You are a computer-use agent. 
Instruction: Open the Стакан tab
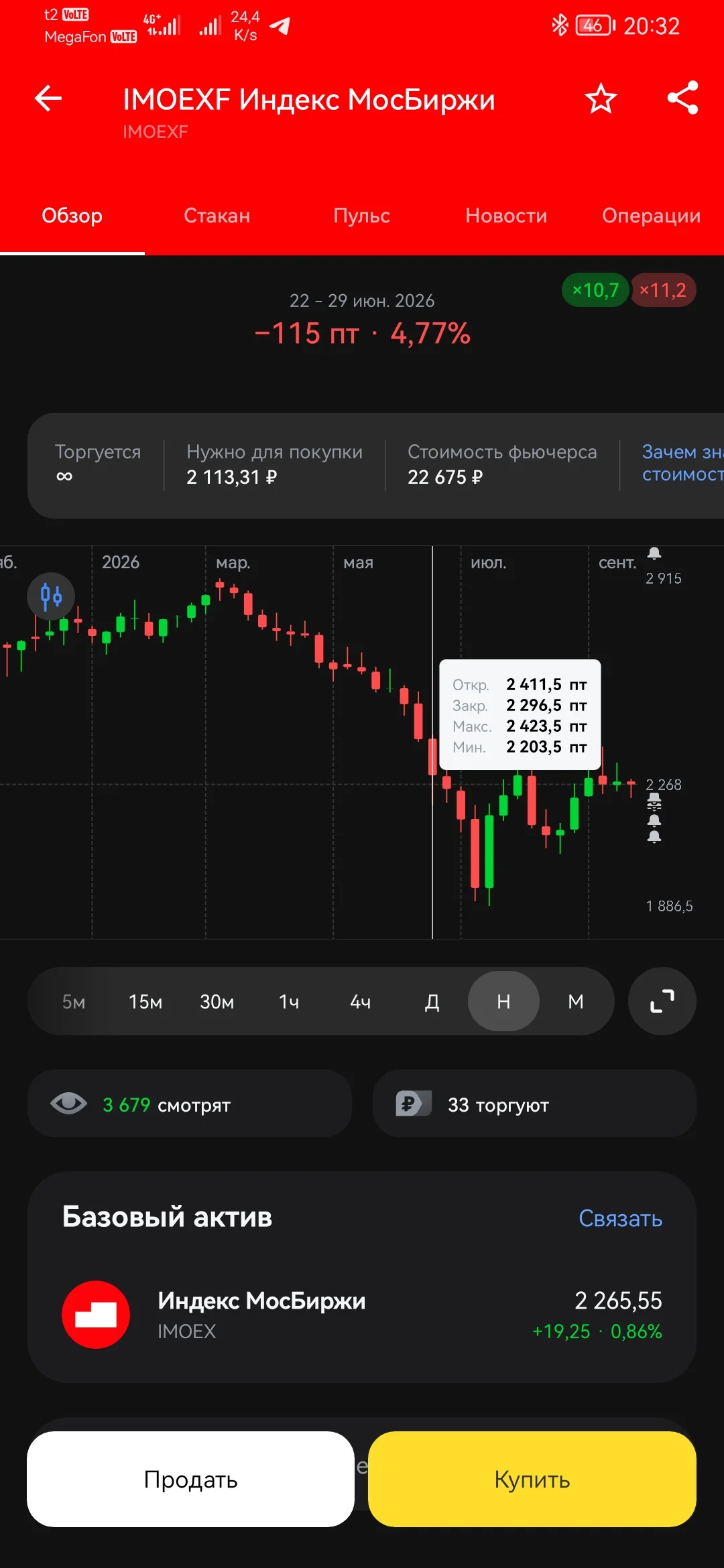(217, 216)
